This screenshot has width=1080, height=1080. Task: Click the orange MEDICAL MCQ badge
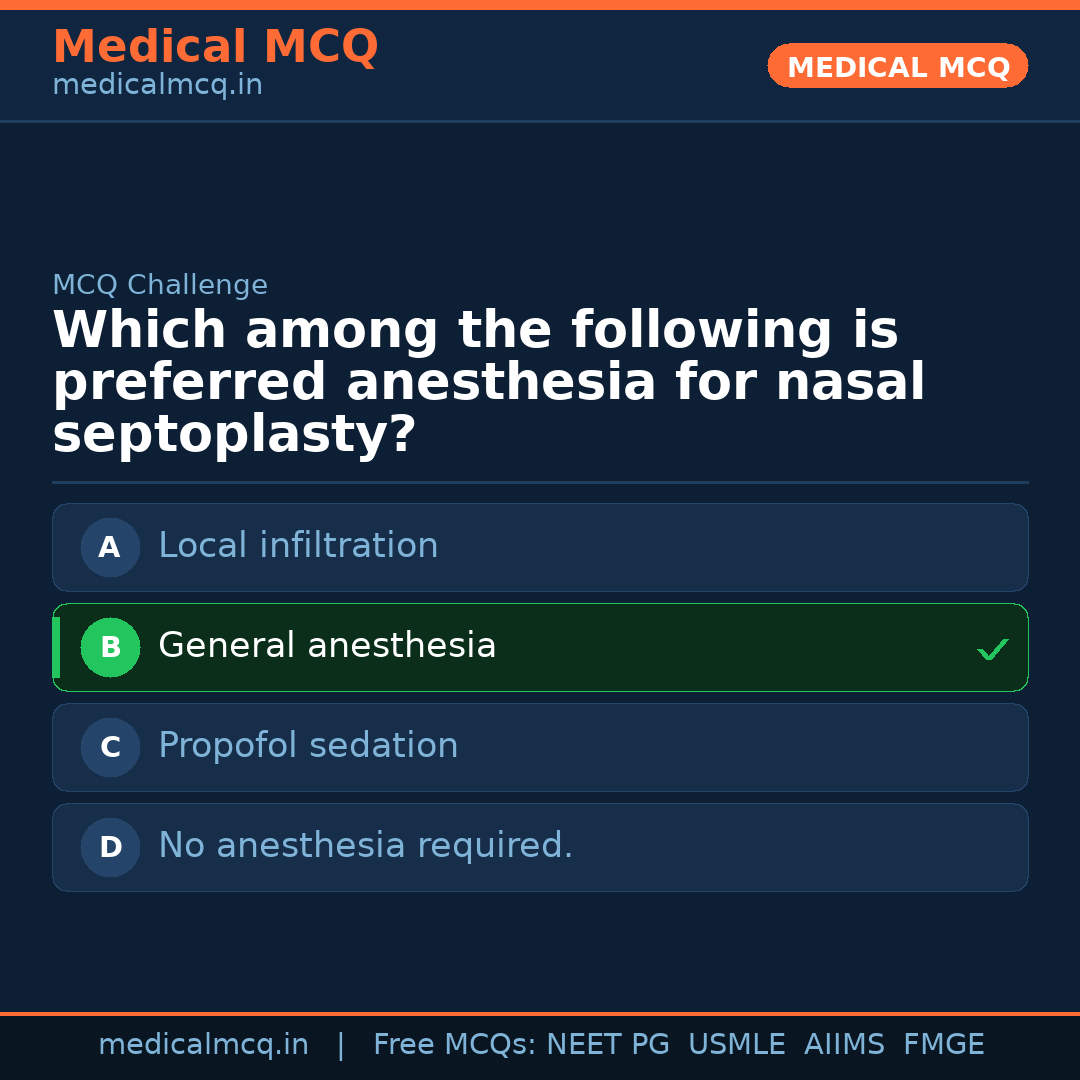(x=897, y=66)
